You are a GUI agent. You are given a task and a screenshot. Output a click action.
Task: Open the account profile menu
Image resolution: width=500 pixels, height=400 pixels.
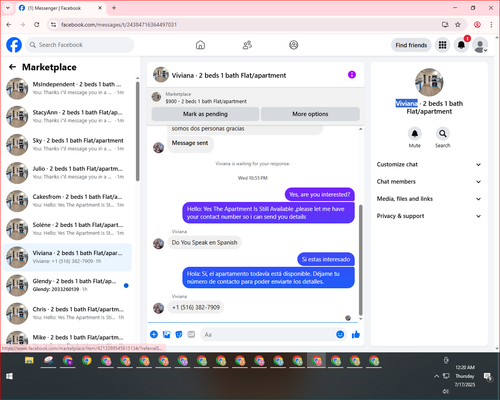(480, 45)
